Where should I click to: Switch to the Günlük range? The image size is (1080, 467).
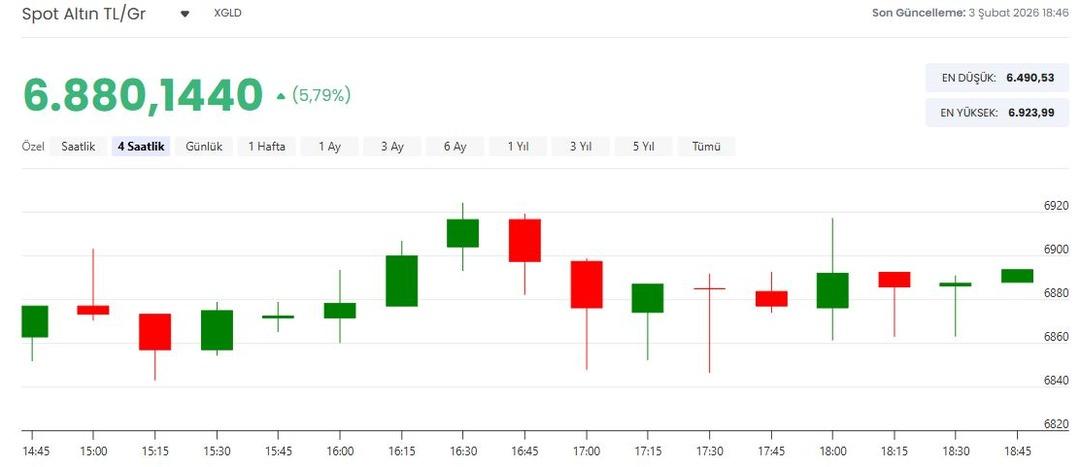pos(204,147)
